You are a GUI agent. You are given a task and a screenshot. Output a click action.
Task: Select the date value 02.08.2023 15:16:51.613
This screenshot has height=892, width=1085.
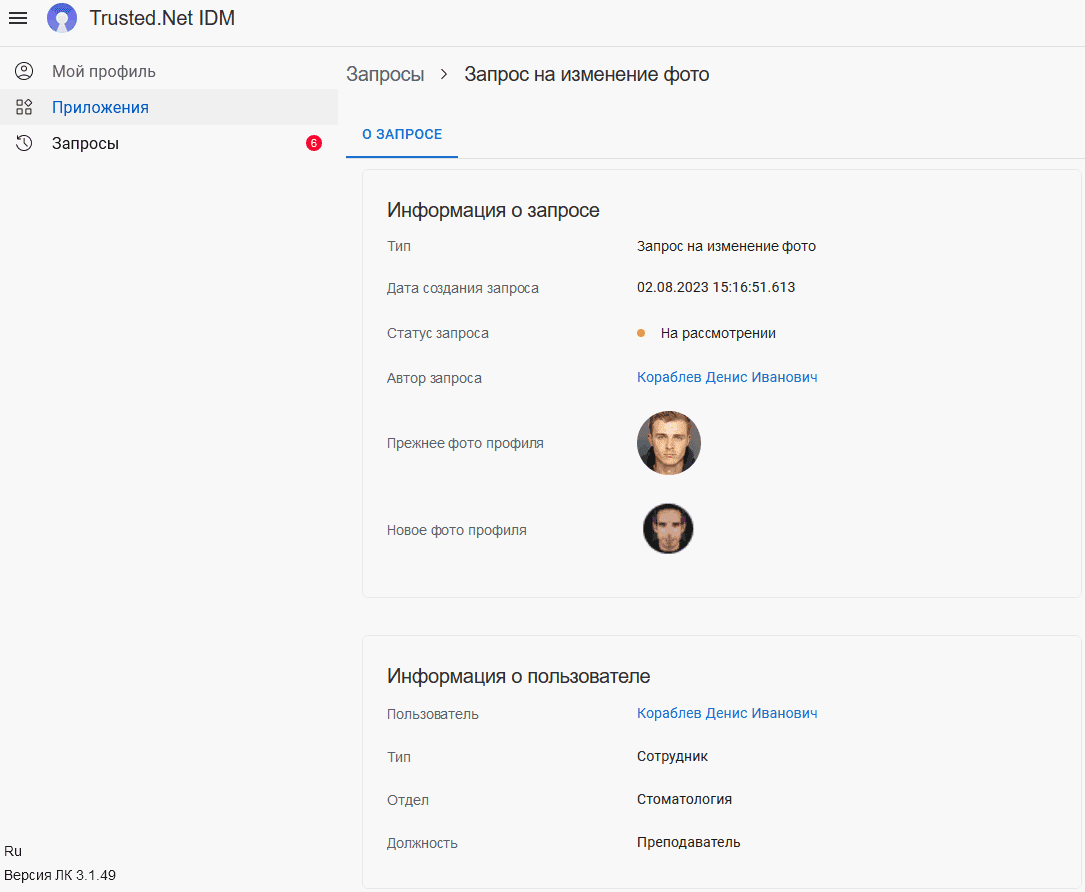tap(715, 287)
